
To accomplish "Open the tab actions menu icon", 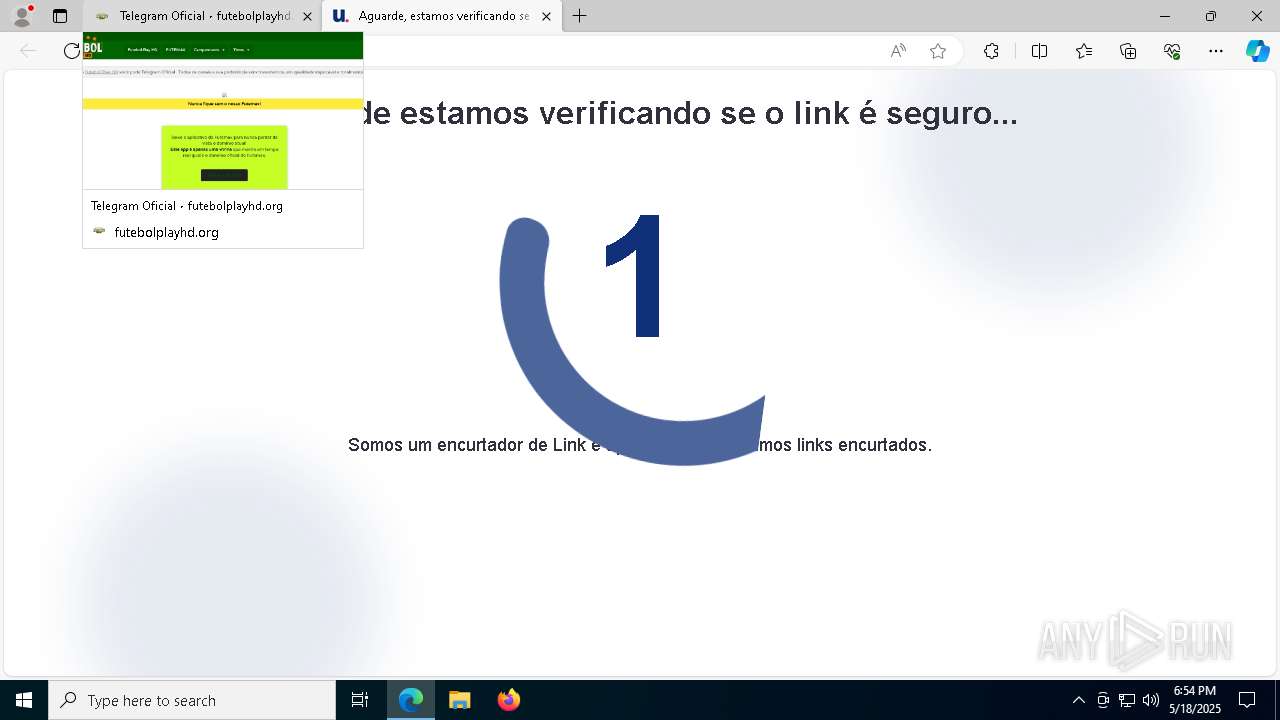I will point(60,16).
